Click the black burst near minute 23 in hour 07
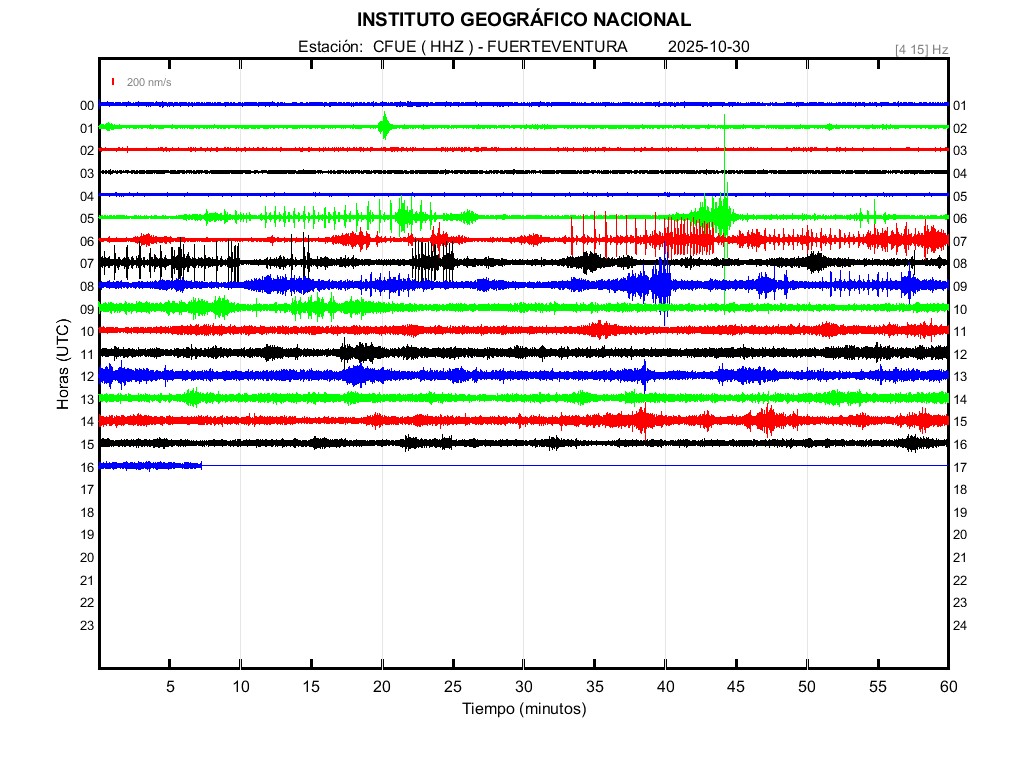The image size is (1024, 768). [426, 263]
